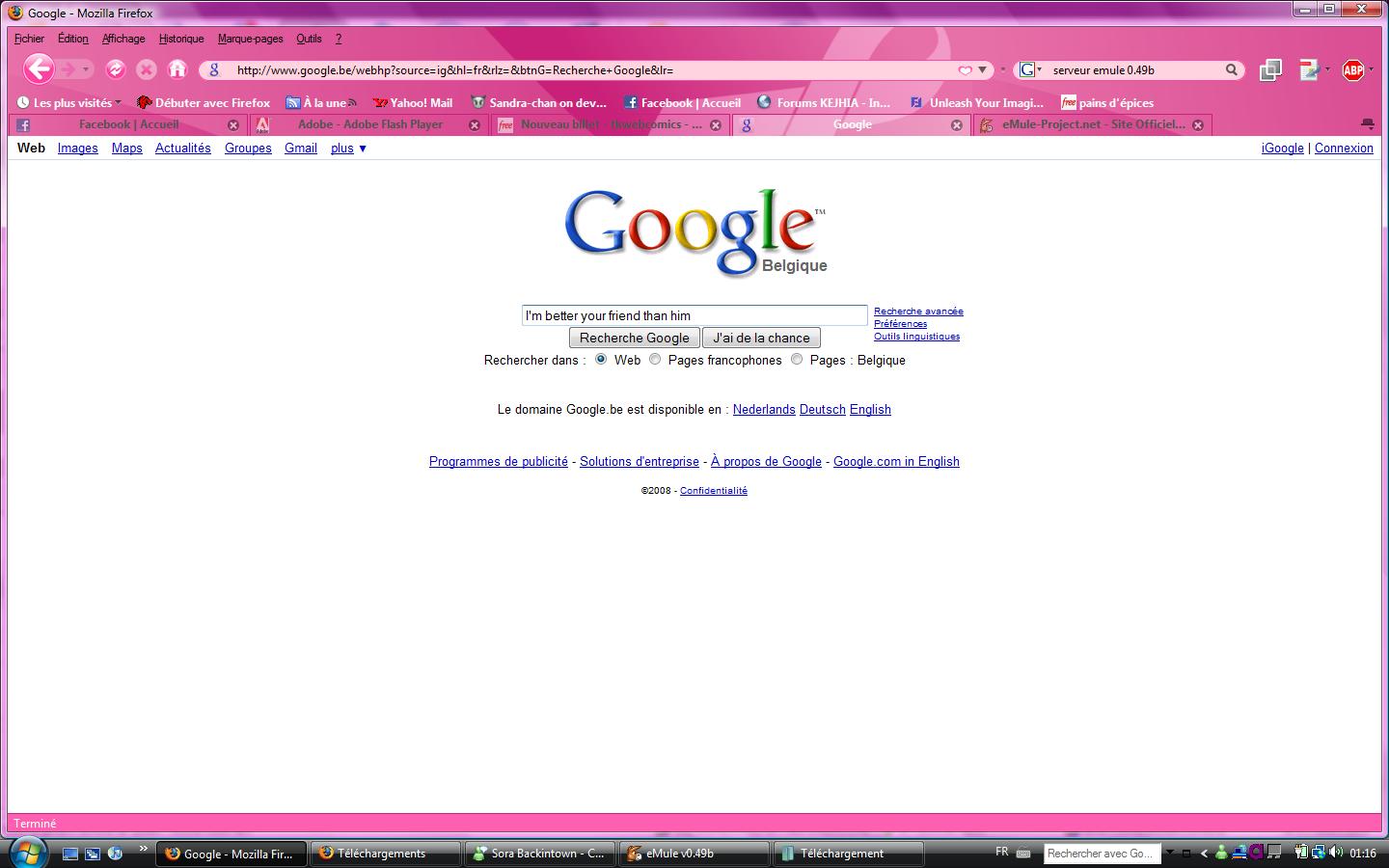Open the Marque-pages menu
This screenshot has width=1389, height=868.
tap(251, 39)
